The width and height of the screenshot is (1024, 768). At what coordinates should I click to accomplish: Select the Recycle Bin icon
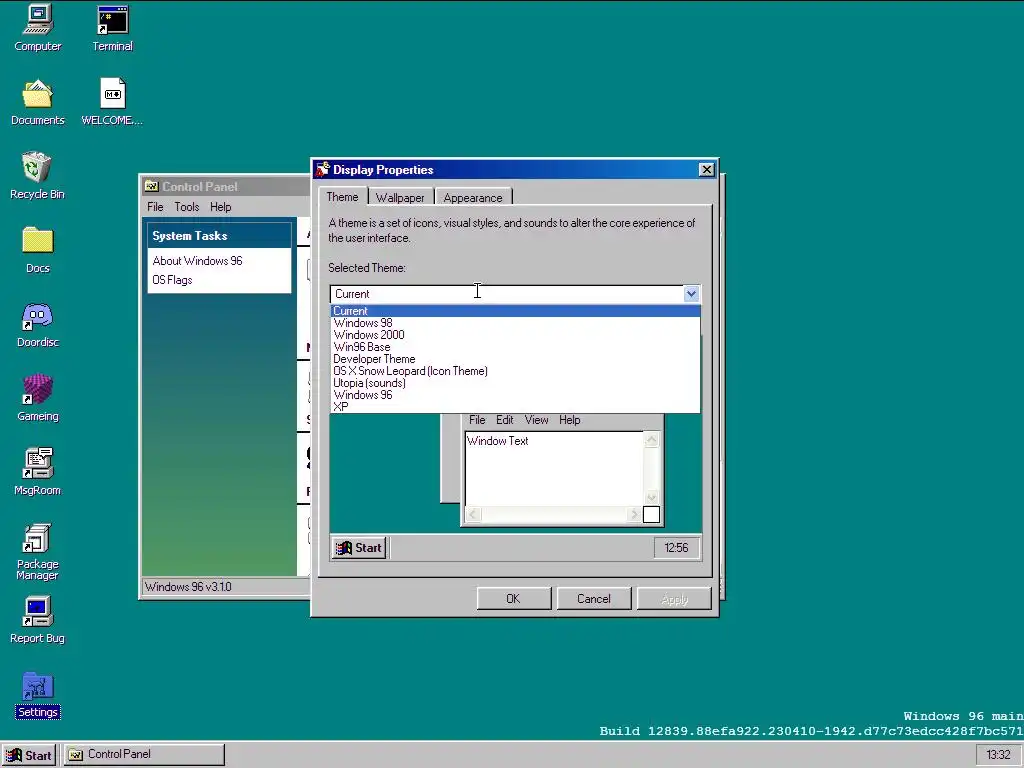(37, 175)
